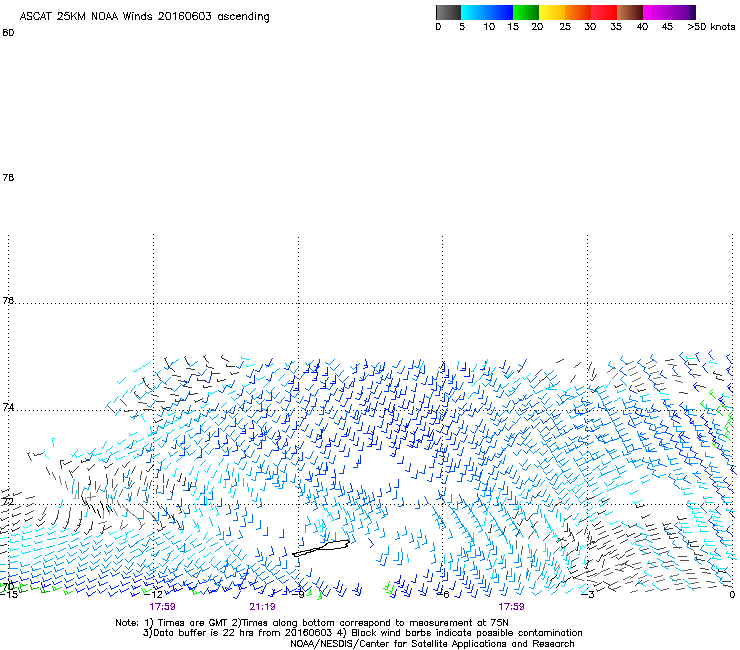
Task: Click the yellow 20-25 knots color segment
Action: point(552,12)
